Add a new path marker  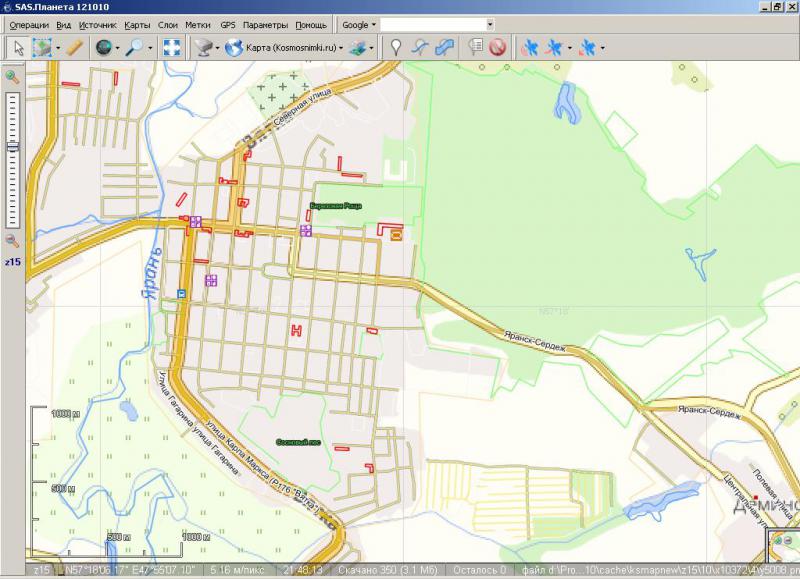pyautogui.click(x=421, y=46)
